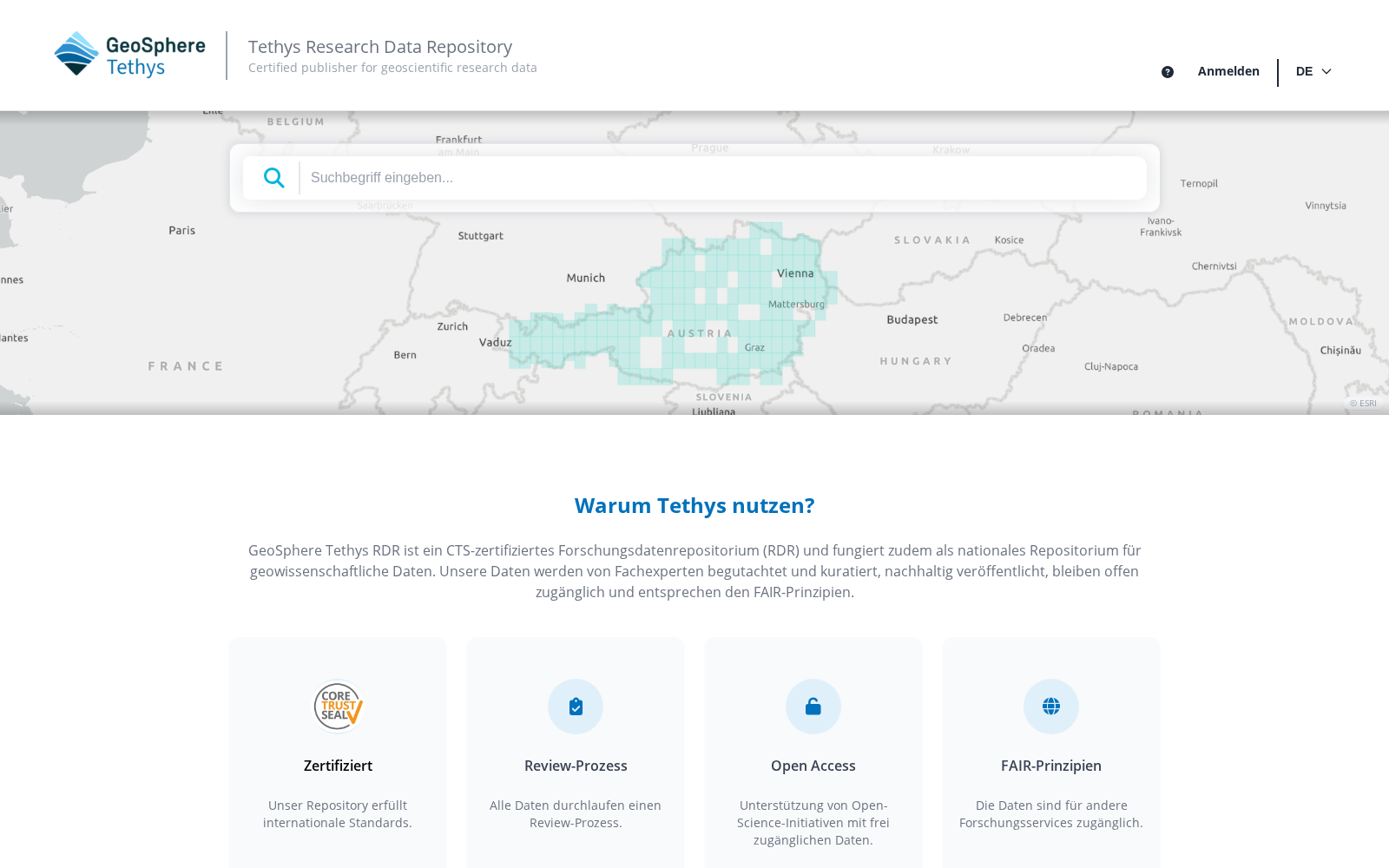This screenshot has width=1389, height=868.
Task: Click the FAIR-Prinzipien card heading
Action: tap(1051, 766)
